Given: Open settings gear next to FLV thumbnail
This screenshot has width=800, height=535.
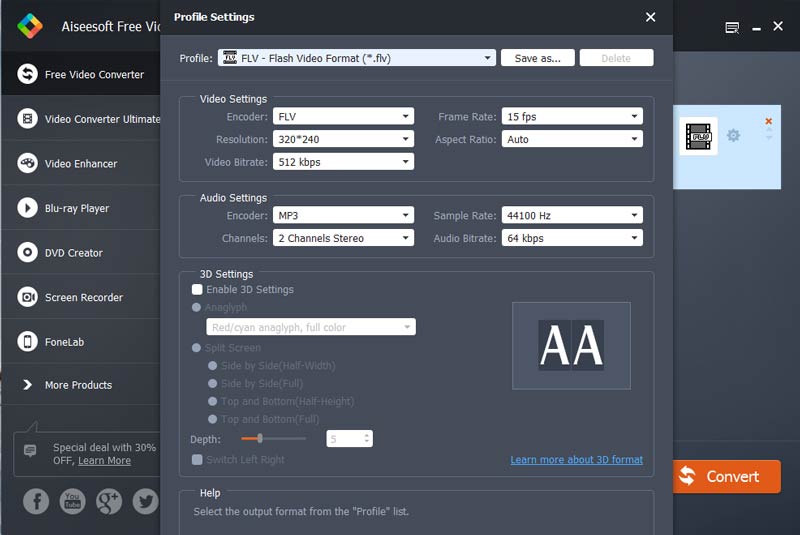Looking at the screenshot, I should (733, 135).
